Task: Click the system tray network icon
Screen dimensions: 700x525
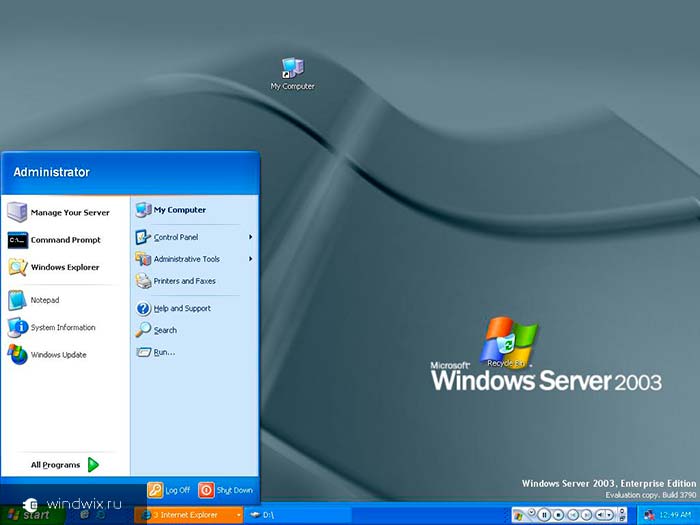Action: pyautogui.click(x=649, y=515)
